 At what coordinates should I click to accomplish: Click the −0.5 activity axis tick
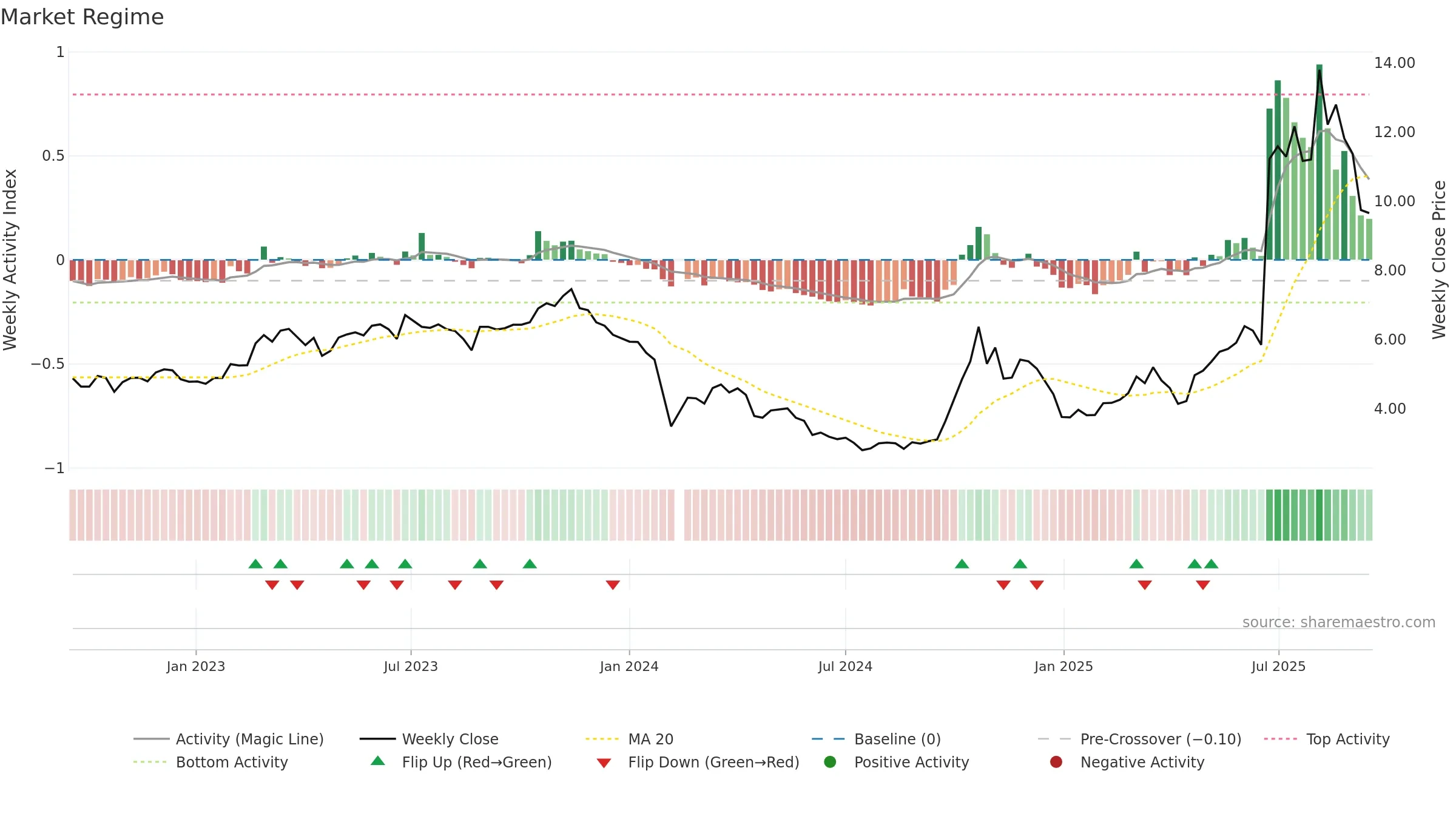click(x=47, y=364)
